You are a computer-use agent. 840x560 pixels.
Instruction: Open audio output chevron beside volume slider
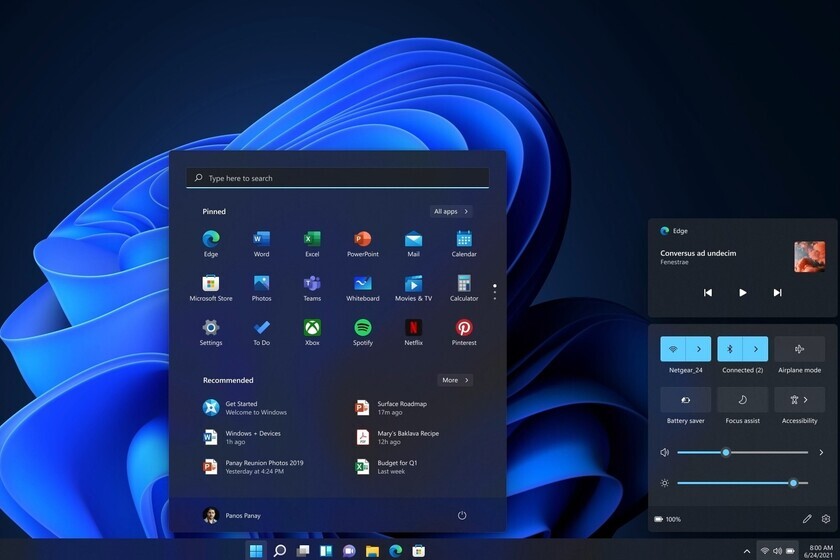pos(821,452)
